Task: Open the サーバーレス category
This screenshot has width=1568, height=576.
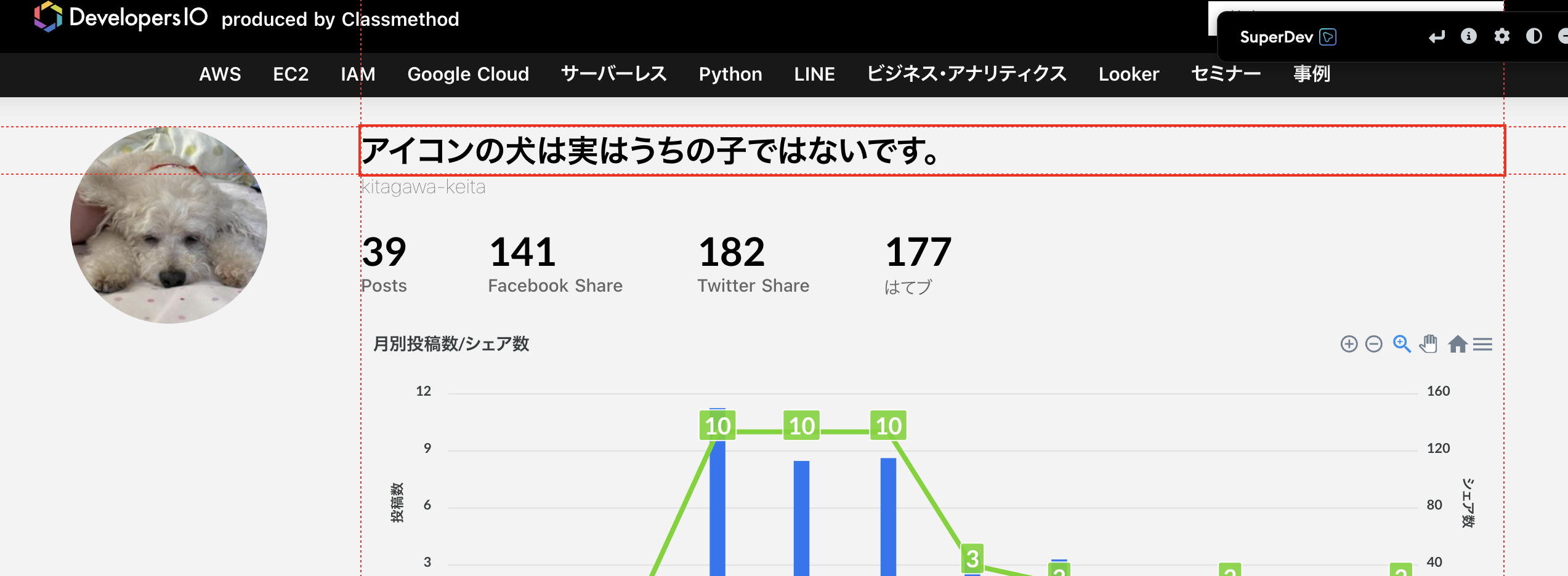Action: [614, 74]
